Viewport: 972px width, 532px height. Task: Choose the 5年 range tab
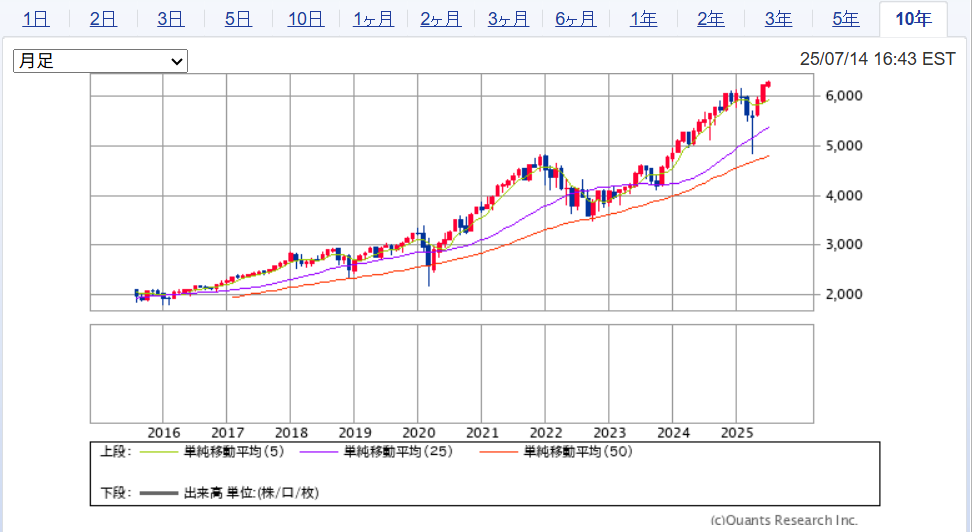point(846,18)
